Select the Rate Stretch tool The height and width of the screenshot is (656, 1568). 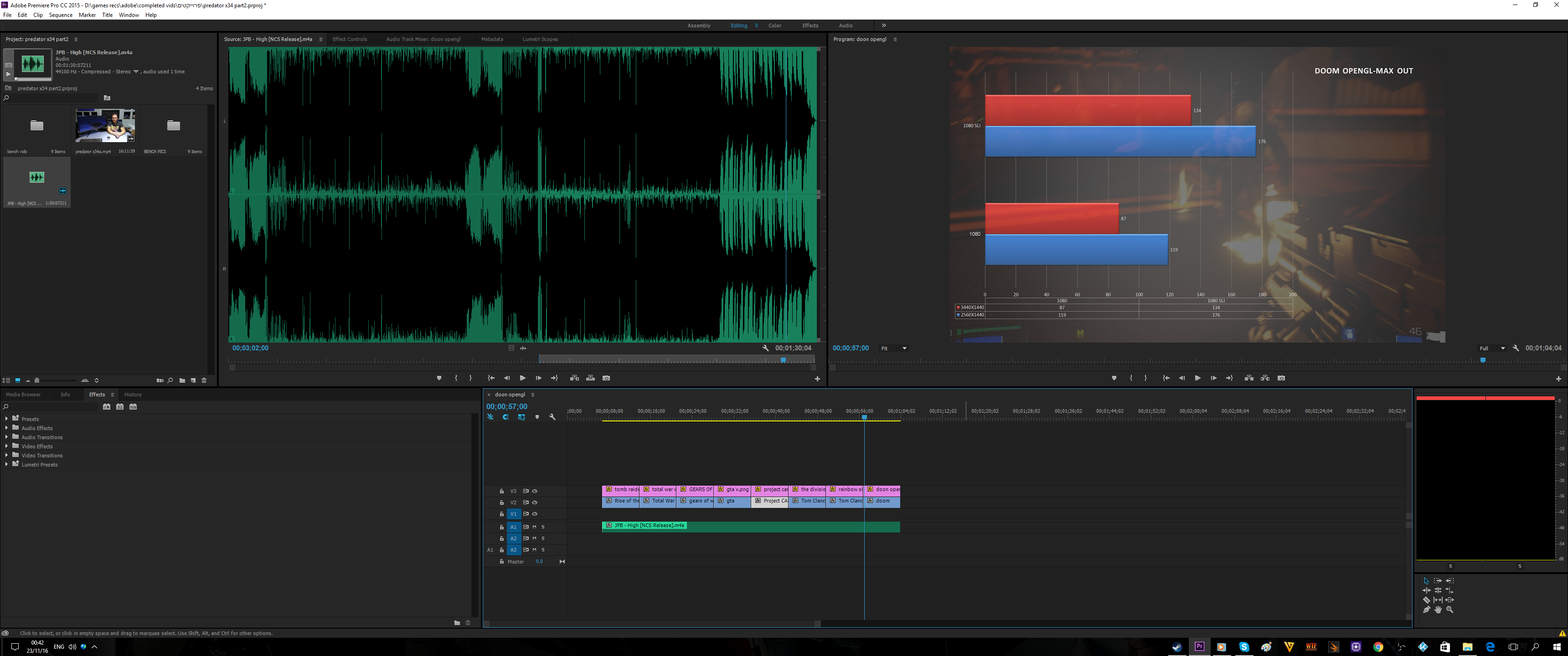click(x=1450, y=590)
